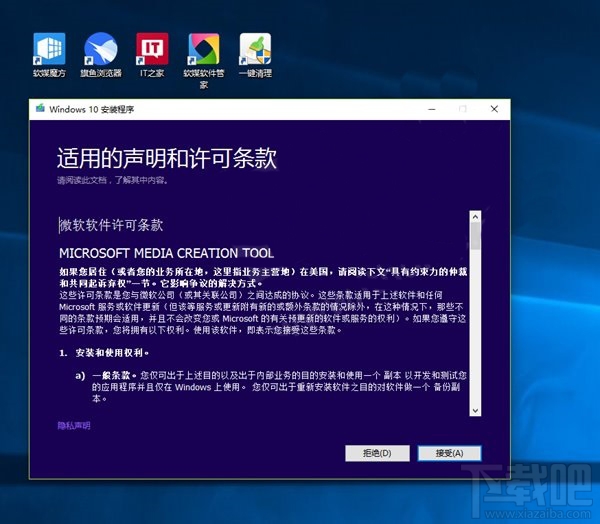Click the 微软软件许可条款 heading in license text
The image size is (600, 524).
coord(111,225)
